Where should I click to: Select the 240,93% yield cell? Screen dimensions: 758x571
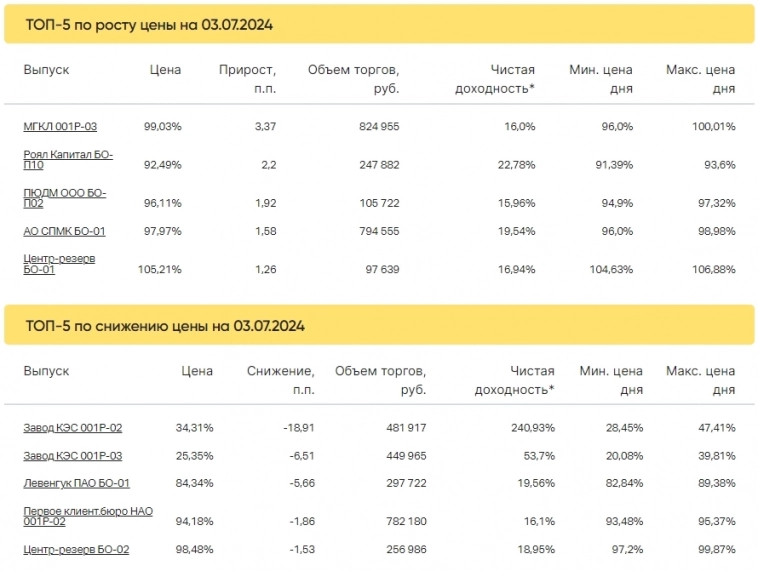528,428
